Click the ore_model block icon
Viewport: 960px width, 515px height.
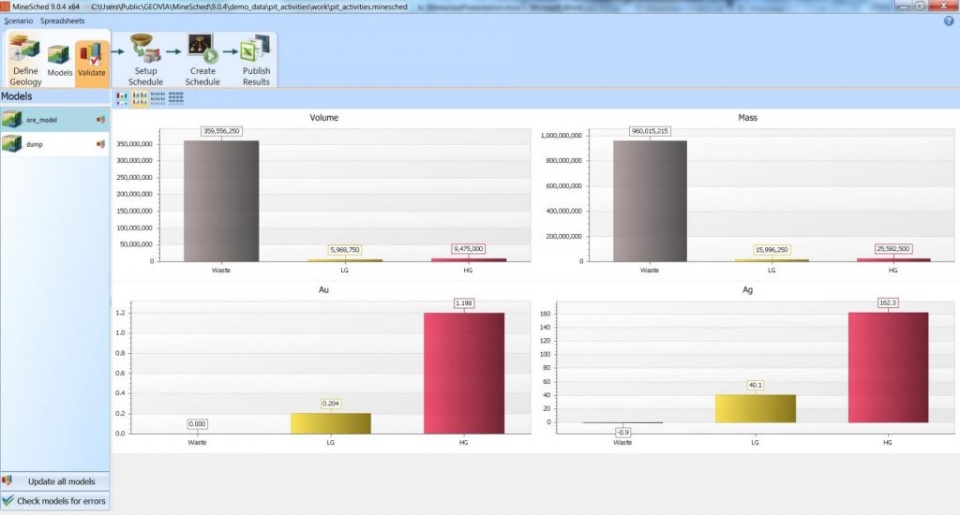click(12, 119)
